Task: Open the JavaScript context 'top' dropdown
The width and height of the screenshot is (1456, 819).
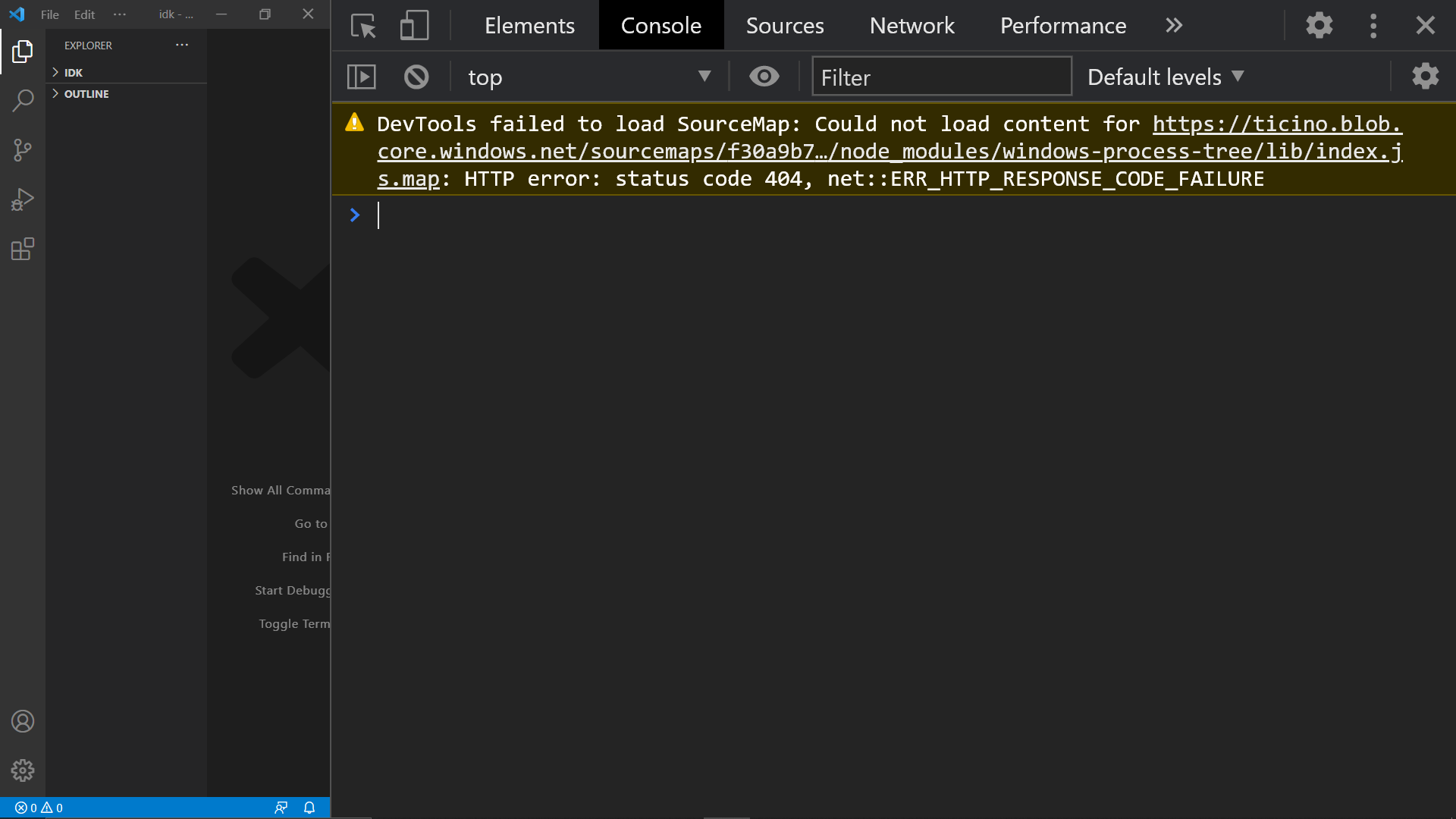Action: [589, 77]
